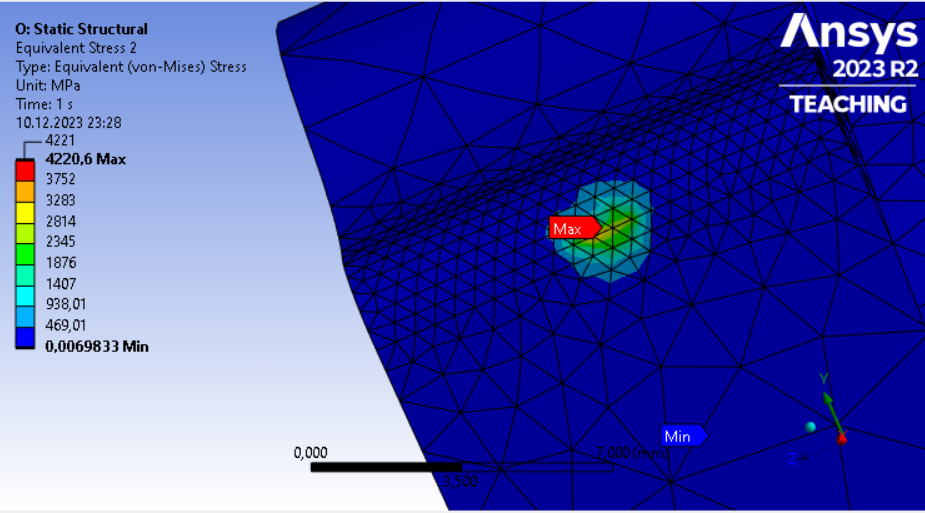This screenshot has height=513, width=925.
Task: Select the red legend color band
Action: point(25,170)
